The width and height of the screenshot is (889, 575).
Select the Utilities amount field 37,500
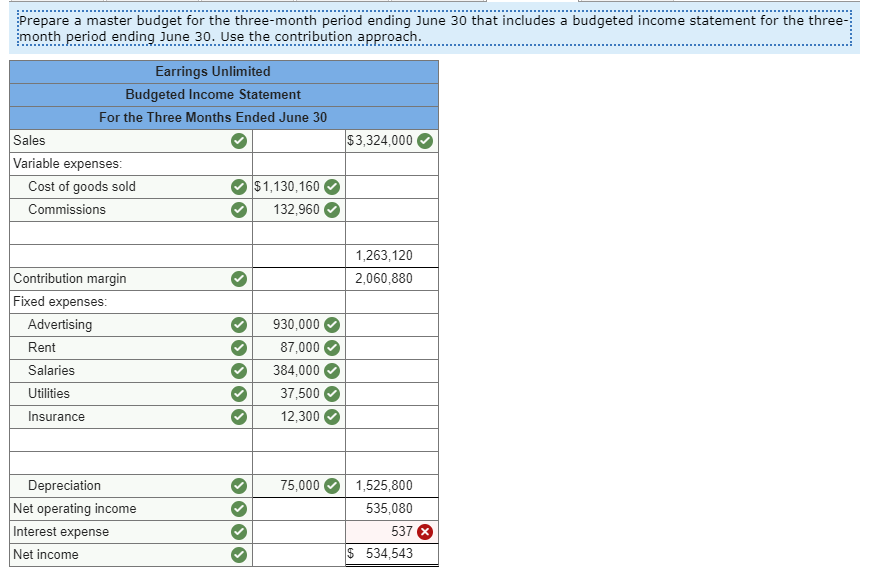299,394
